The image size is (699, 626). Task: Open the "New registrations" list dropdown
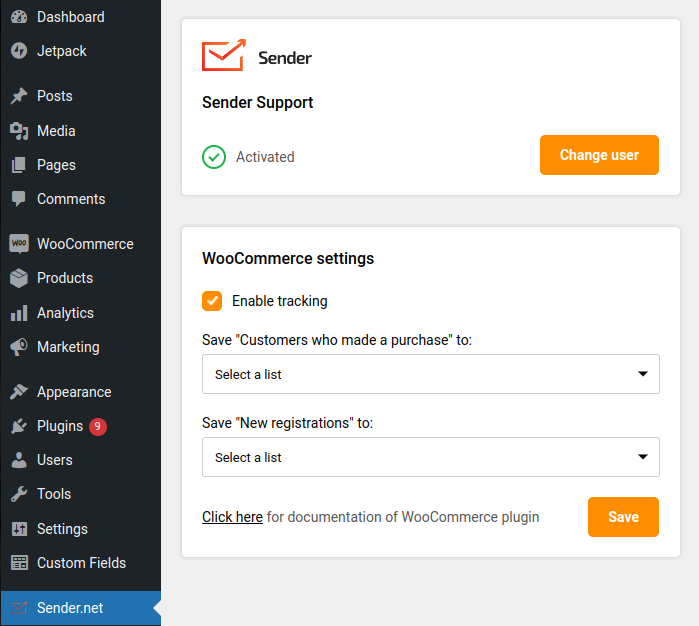[430, 457]
